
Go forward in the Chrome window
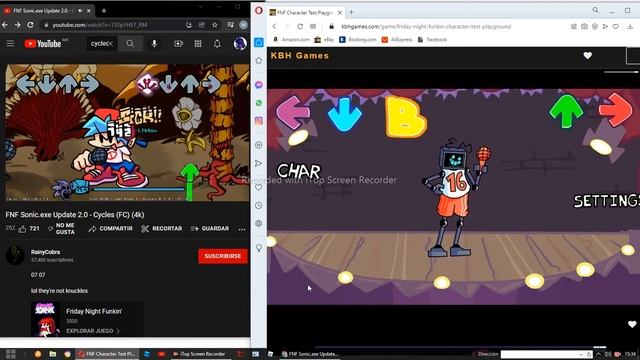pyautogui.click(x=17, y=25)
